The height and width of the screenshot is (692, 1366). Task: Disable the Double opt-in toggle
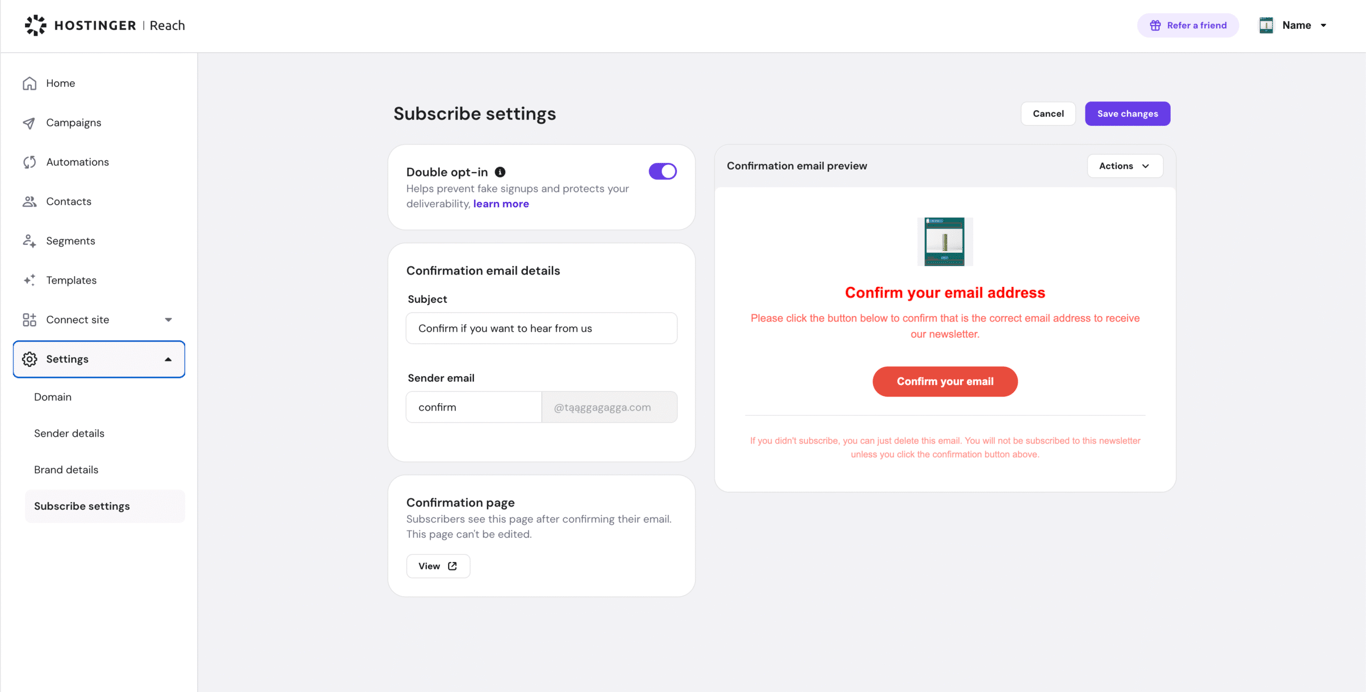click(x=662, y=171)
